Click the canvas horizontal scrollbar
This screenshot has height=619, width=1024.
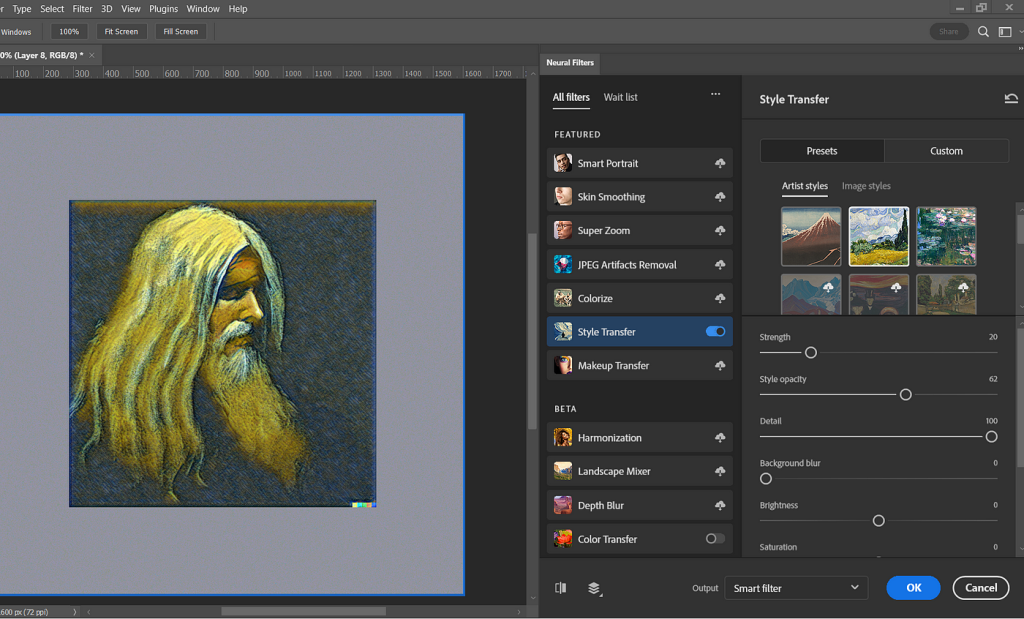[x=304, y=612]
